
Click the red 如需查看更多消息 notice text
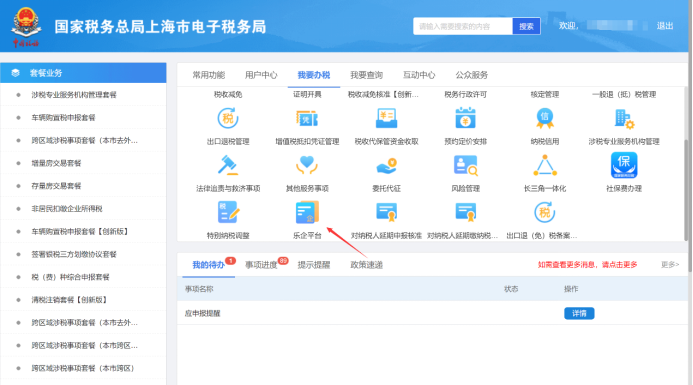pos(587,265)
